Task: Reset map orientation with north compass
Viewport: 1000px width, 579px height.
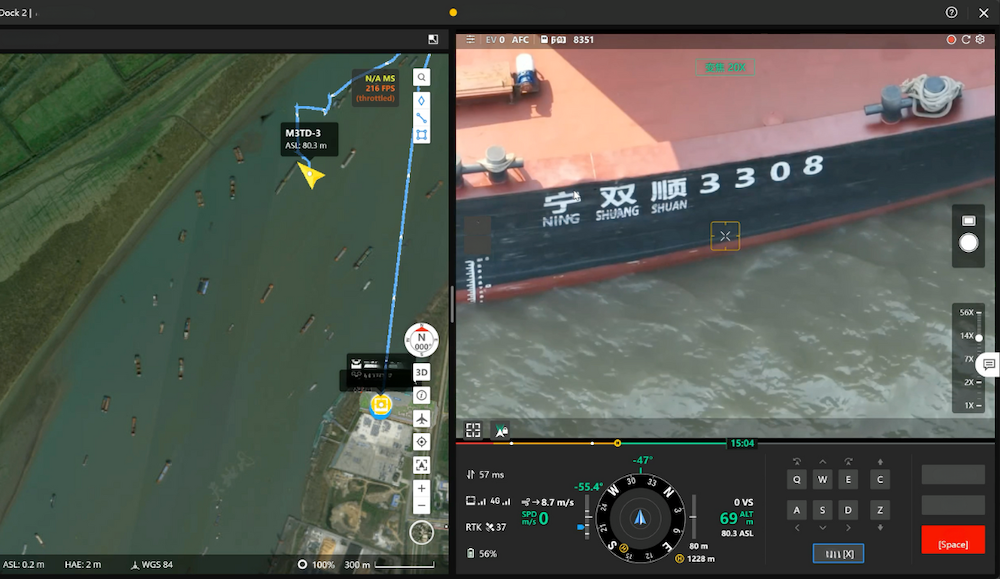Action: coord(421,340)
